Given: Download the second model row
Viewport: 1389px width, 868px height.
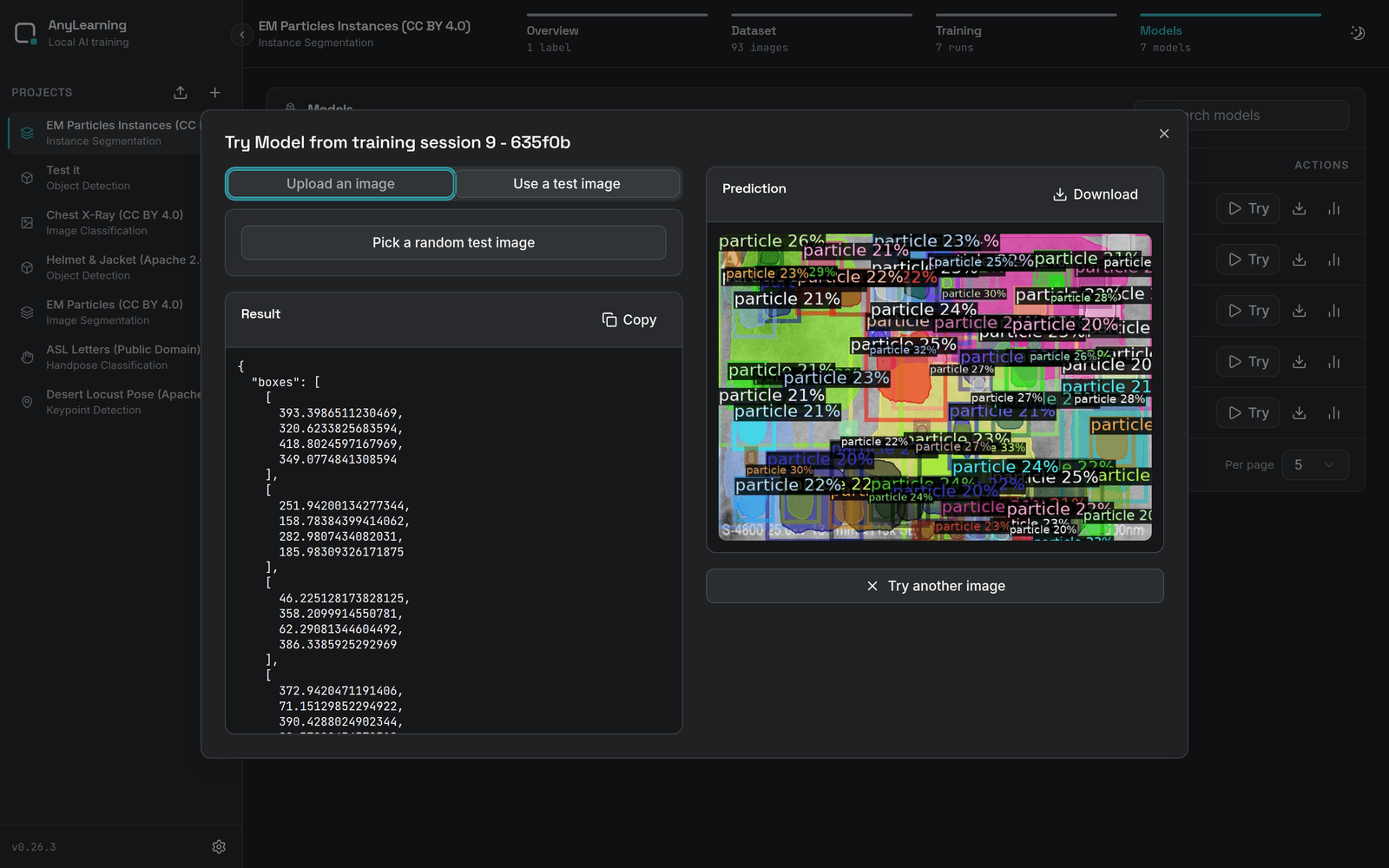Looking at the screenshot, I should pyautogui.click(x=1300, y=260).
